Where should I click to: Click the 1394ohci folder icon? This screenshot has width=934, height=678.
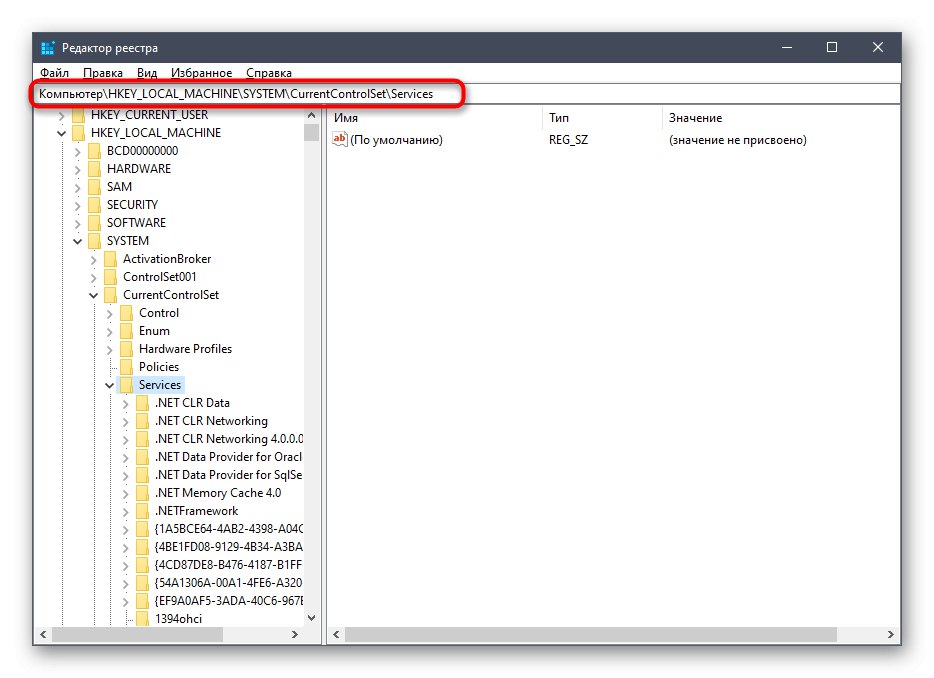(142, 618)
